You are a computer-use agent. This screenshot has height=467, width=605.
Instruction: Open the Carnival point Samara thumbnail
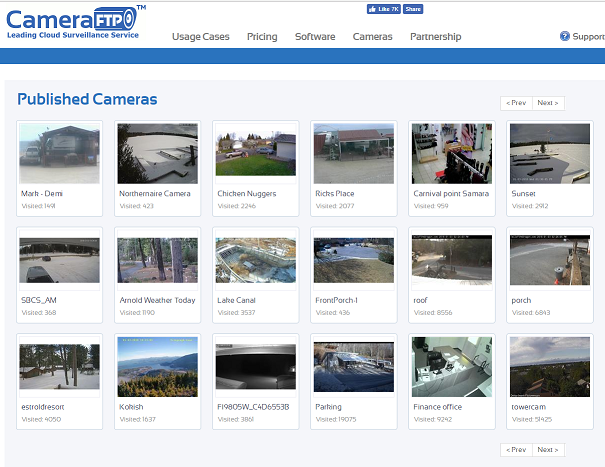(451, 153)
